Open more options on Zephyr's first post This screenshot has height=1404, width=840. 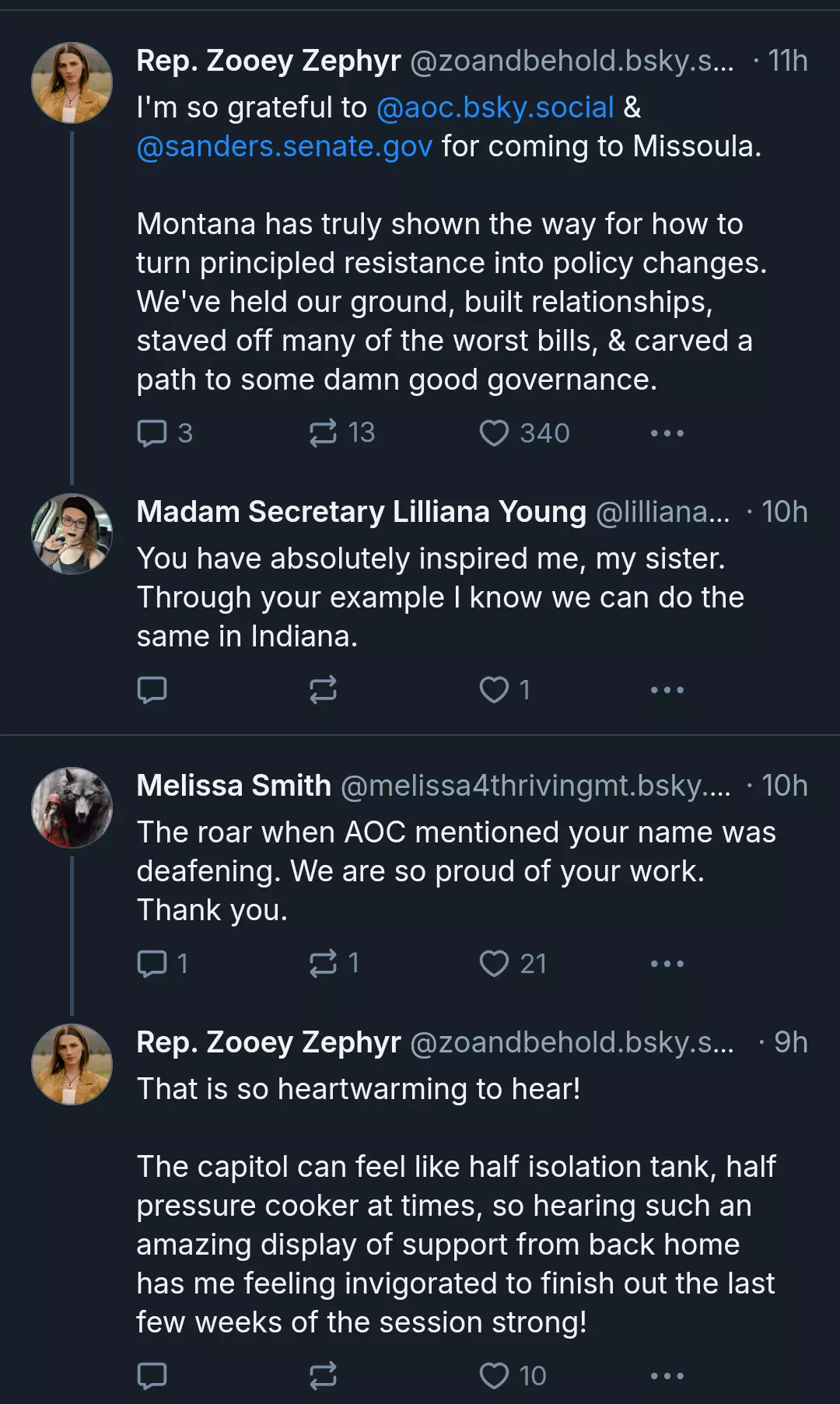(667, 433)
